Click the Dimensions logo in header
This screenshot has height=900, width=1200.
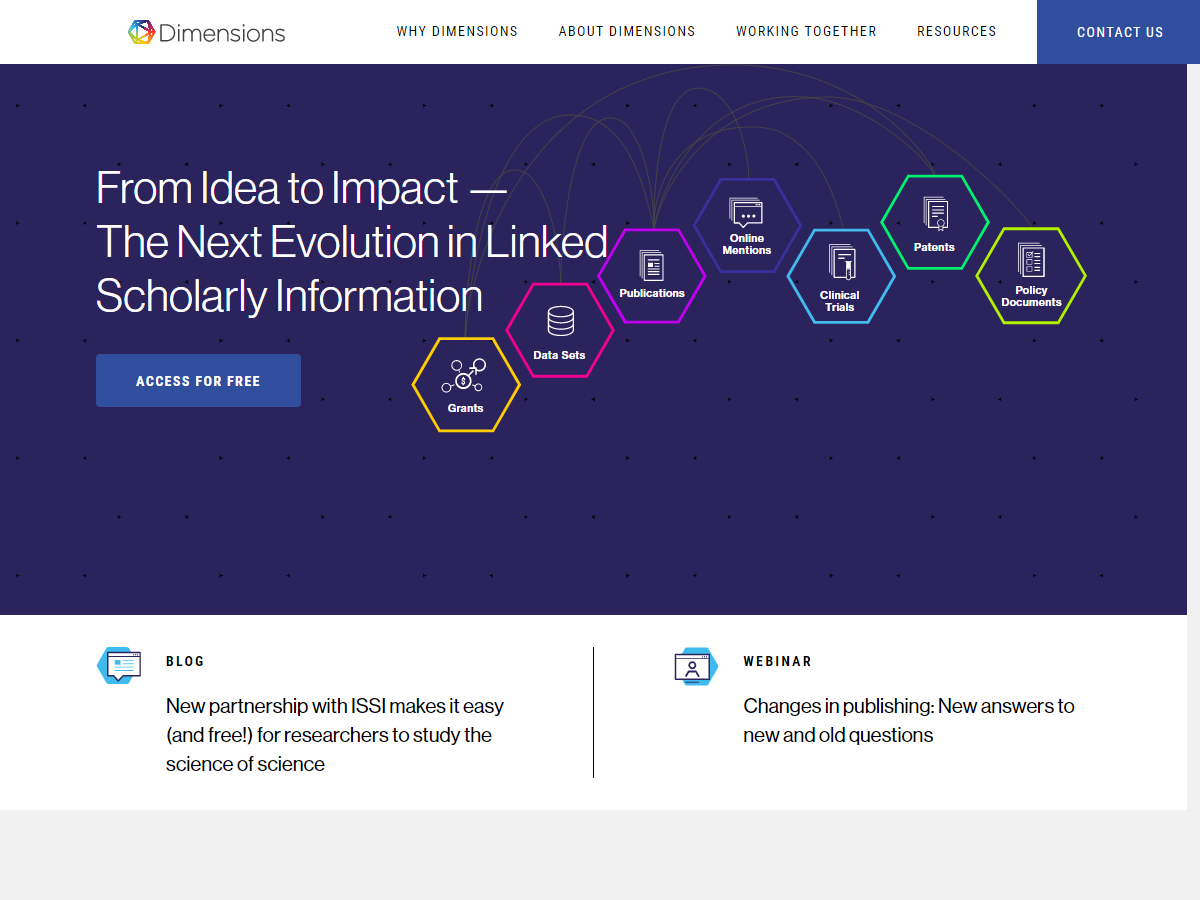point(207,32)
